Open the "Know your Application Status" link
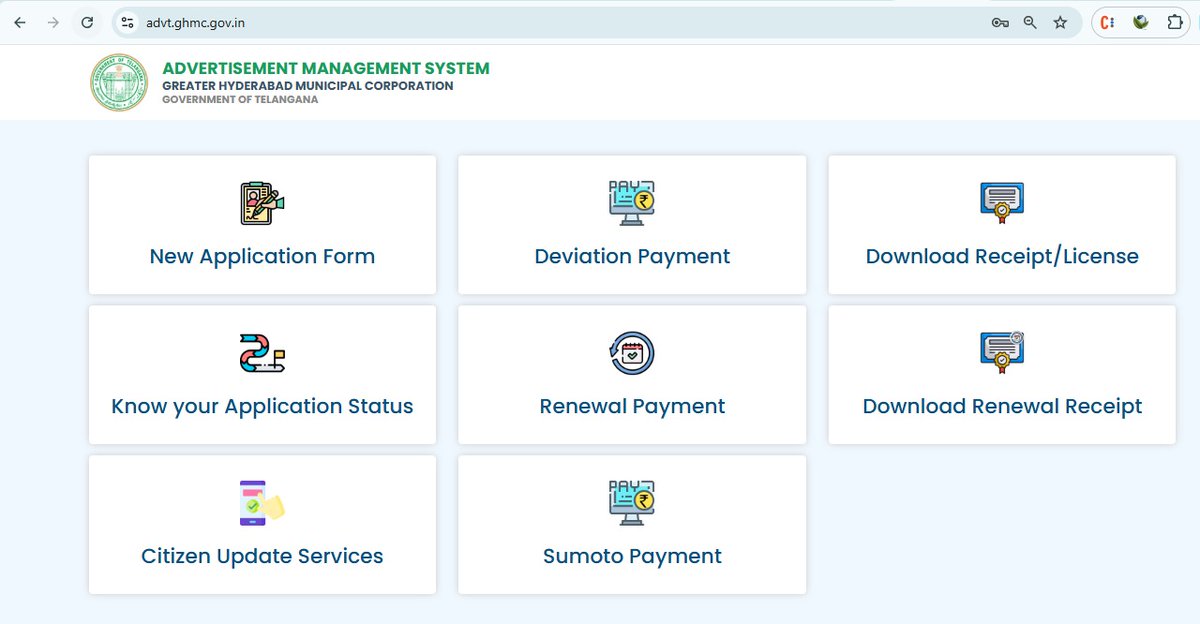This screenshot has width=1200, height=624. (x=262, y=406)
